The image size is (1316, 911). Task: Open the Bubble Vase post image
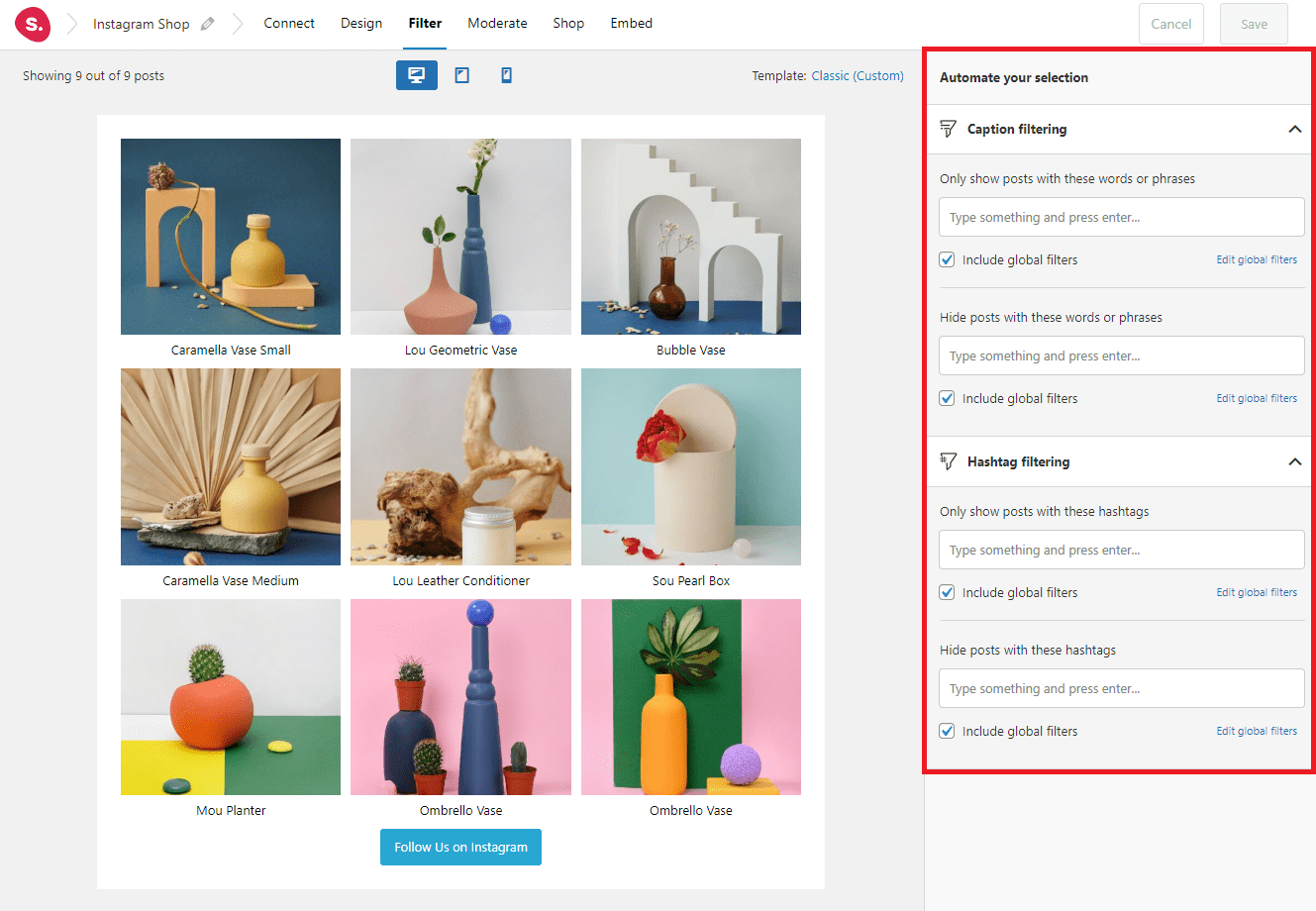point(691,237)
